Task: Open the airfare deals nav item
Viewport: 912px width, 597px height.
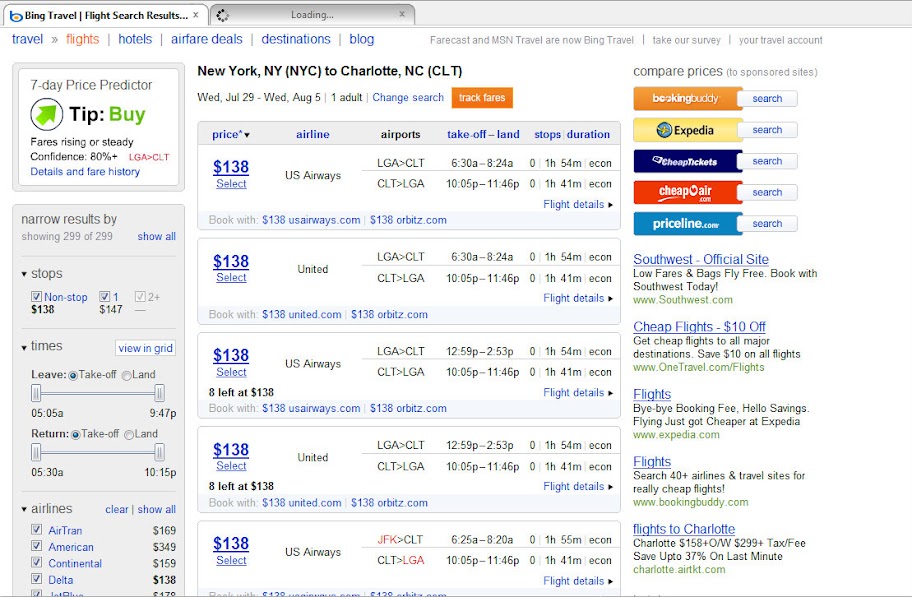Action: [206, 39]
